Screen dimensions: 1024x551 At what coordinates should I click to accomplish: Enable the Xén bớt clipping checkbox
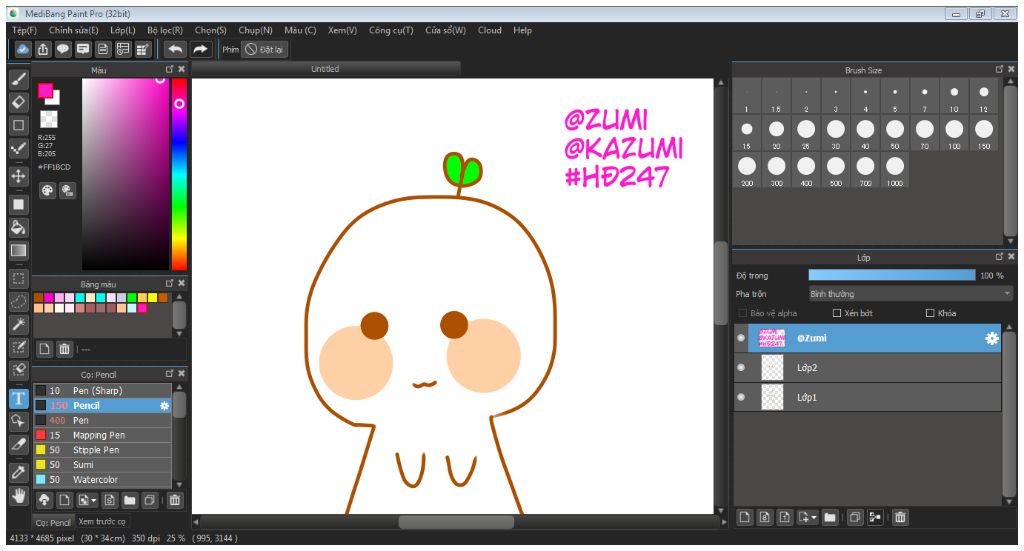[x=837, y=313]
